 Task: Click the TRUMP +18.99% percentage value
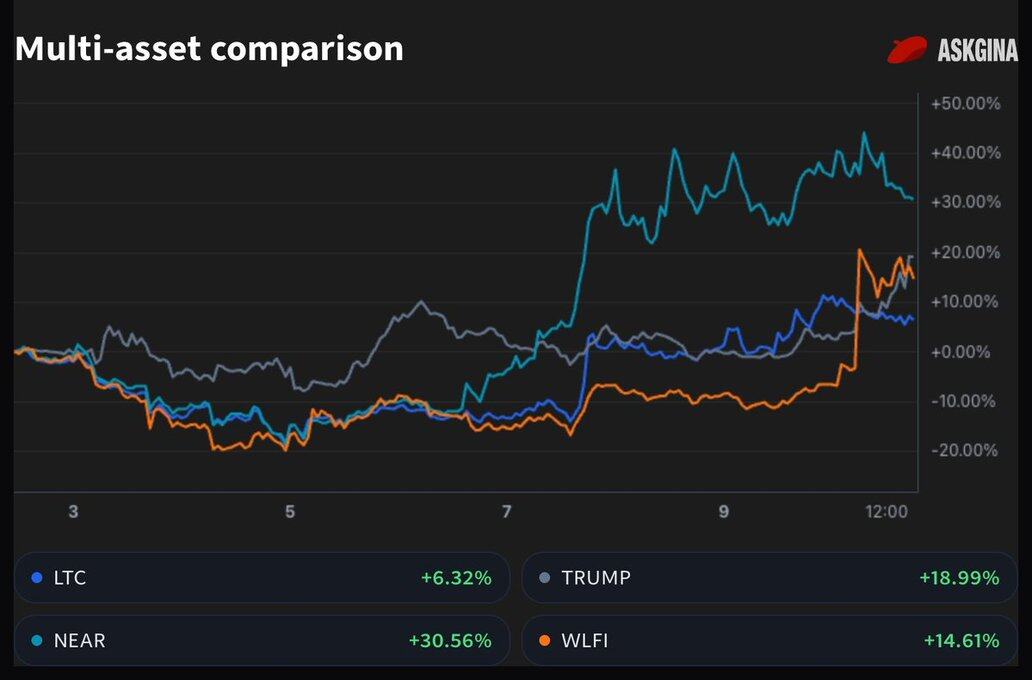[959, 577]
